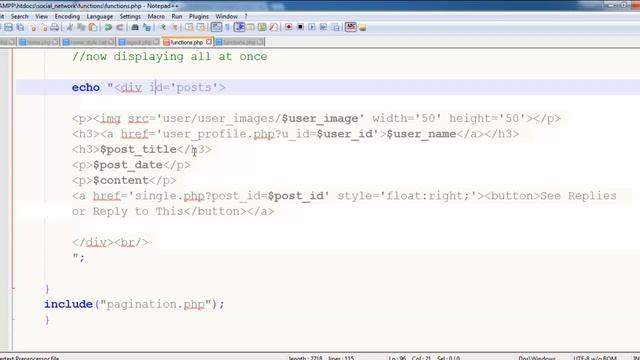Open the Replace dialog icon

(147, 27)
